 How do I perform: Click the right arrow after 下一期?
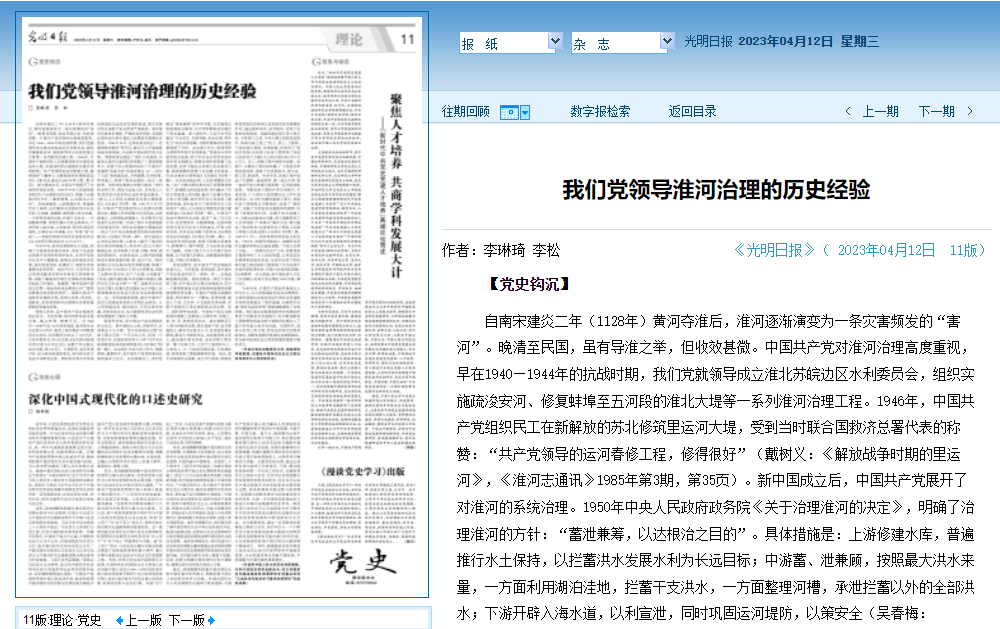pos(971,112)
